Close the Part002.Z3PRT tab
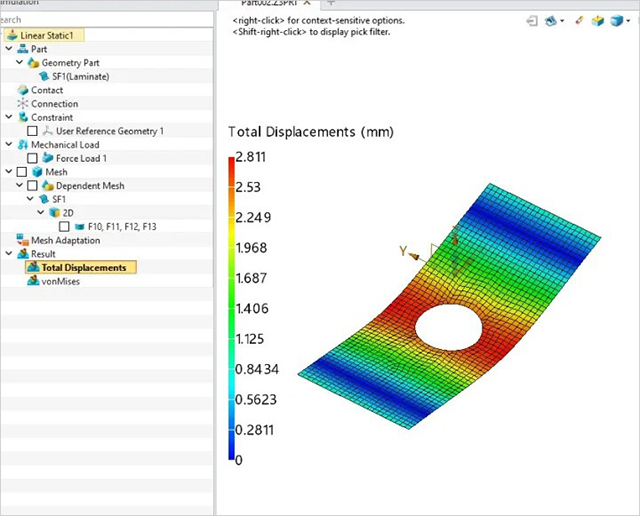640x516 pixels. click(x=308, y=4)
